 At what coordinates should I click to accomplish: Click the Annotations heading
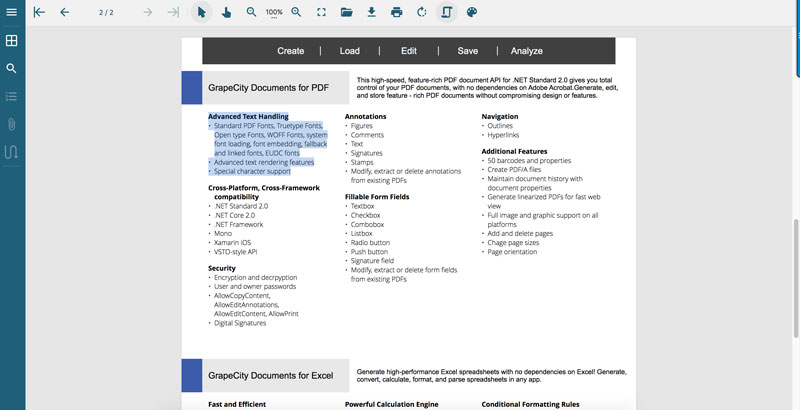coord(365,116)
